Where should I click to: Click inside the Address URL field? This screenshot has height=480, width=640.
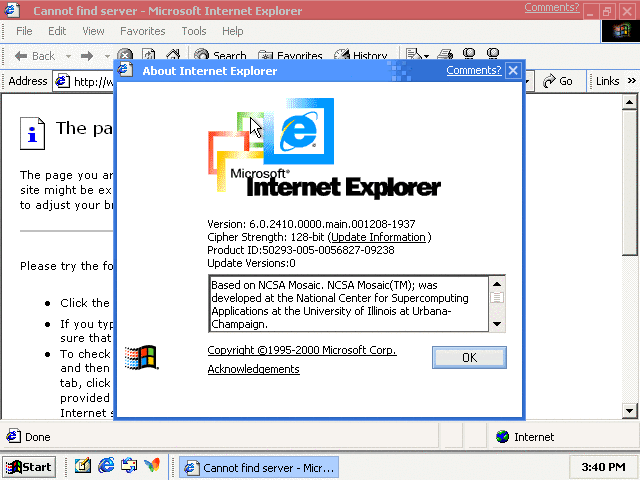coord(93,82)
